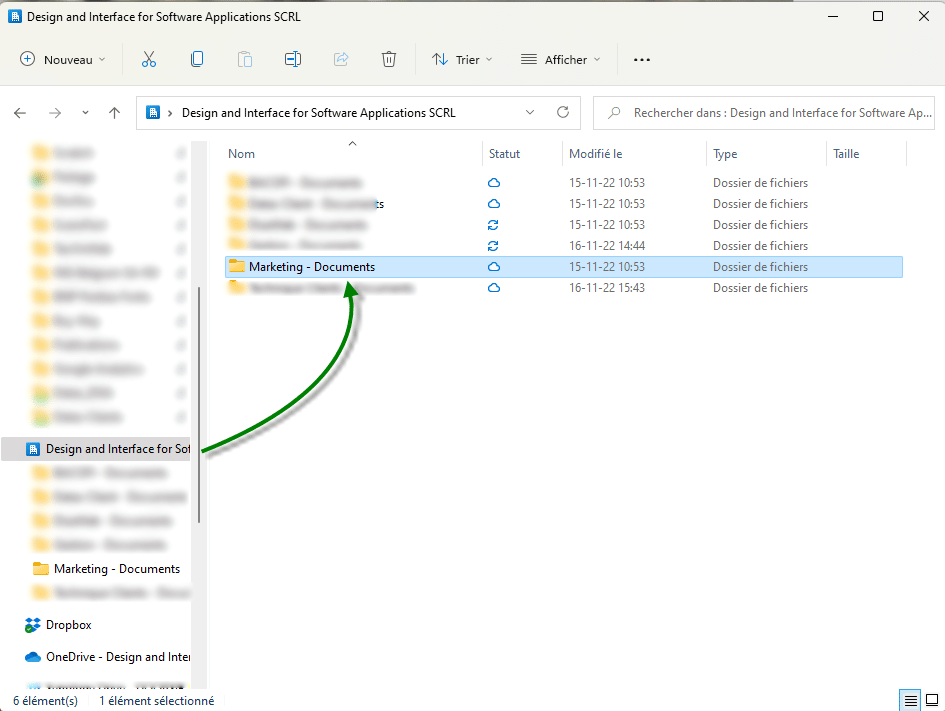Click the 1 élément sélectionné status text
945x711 pixels.
[x=157, y=701]
